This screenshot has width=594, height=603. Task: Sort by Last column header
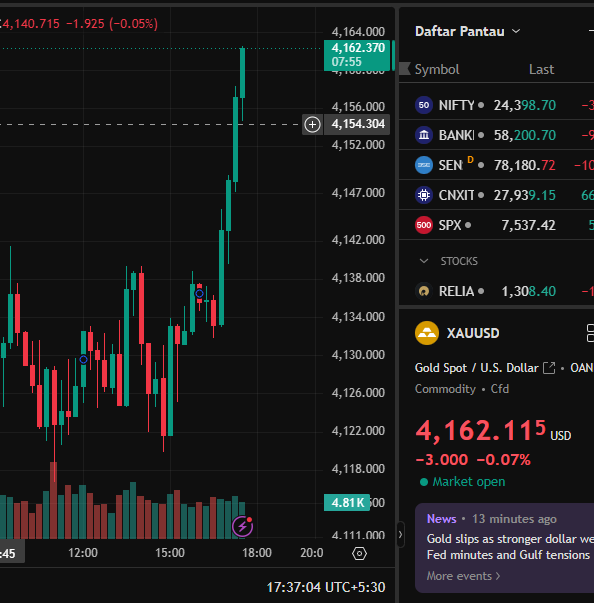(541, 69)
